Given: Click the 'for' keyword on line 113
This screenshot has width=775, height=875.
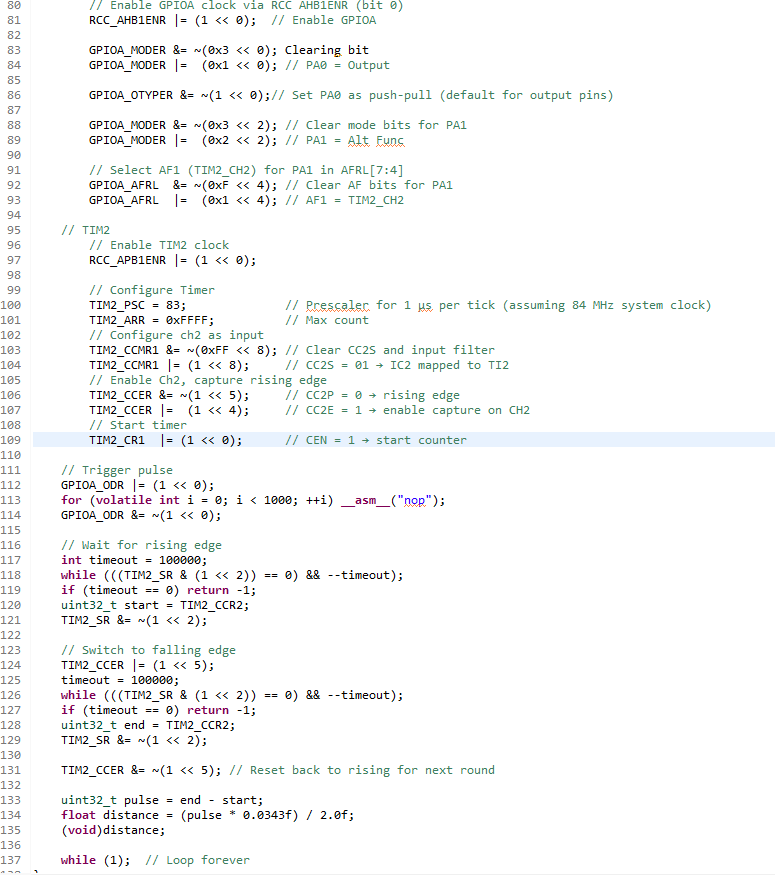Looking at the screenshot, I should click(x=71, y=500).
